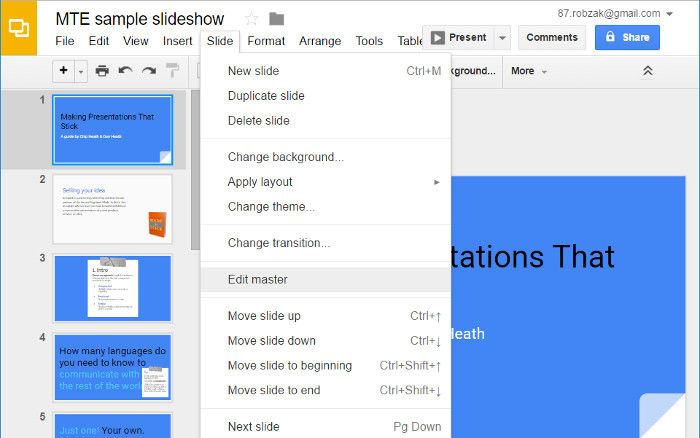700x438 pixels.
Task: Select Change transition... menu entry
Action: 326,243
